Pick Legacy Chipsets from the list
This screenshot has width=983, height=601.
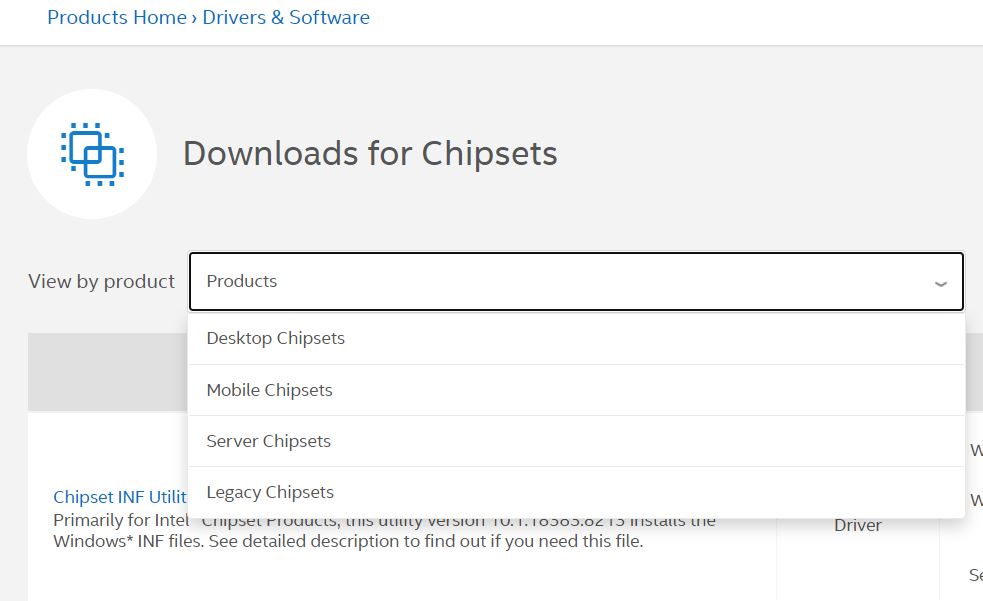tap(270, 491)
